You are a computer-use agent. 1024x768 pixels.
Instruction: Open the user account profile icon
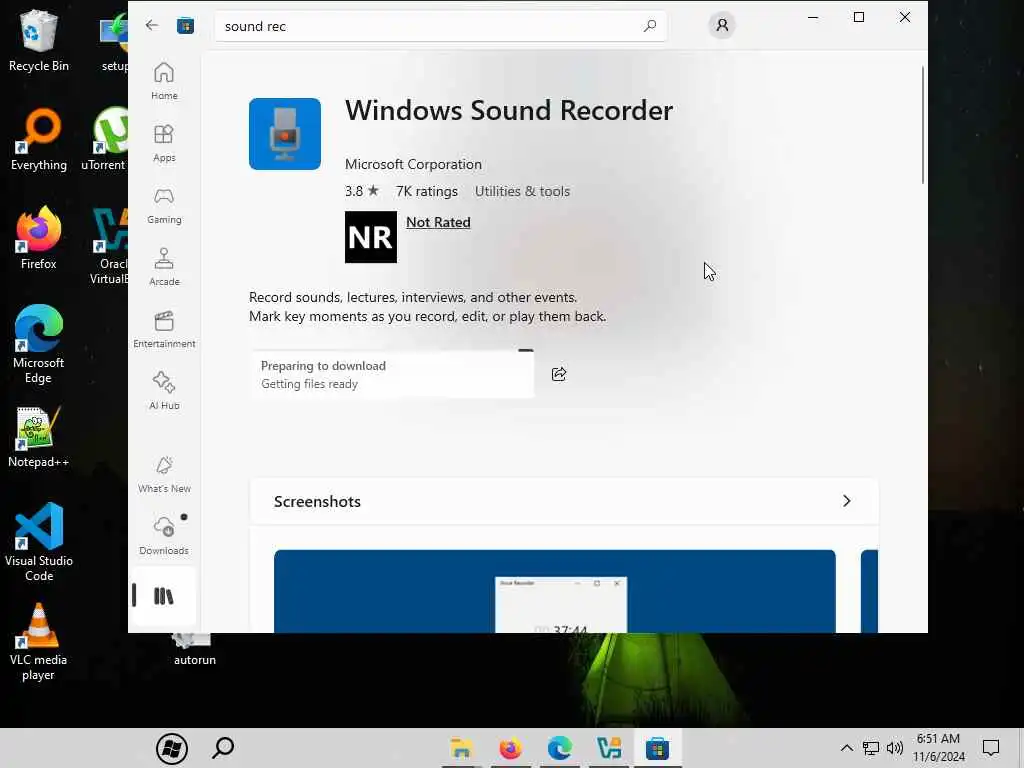(722, 25)
